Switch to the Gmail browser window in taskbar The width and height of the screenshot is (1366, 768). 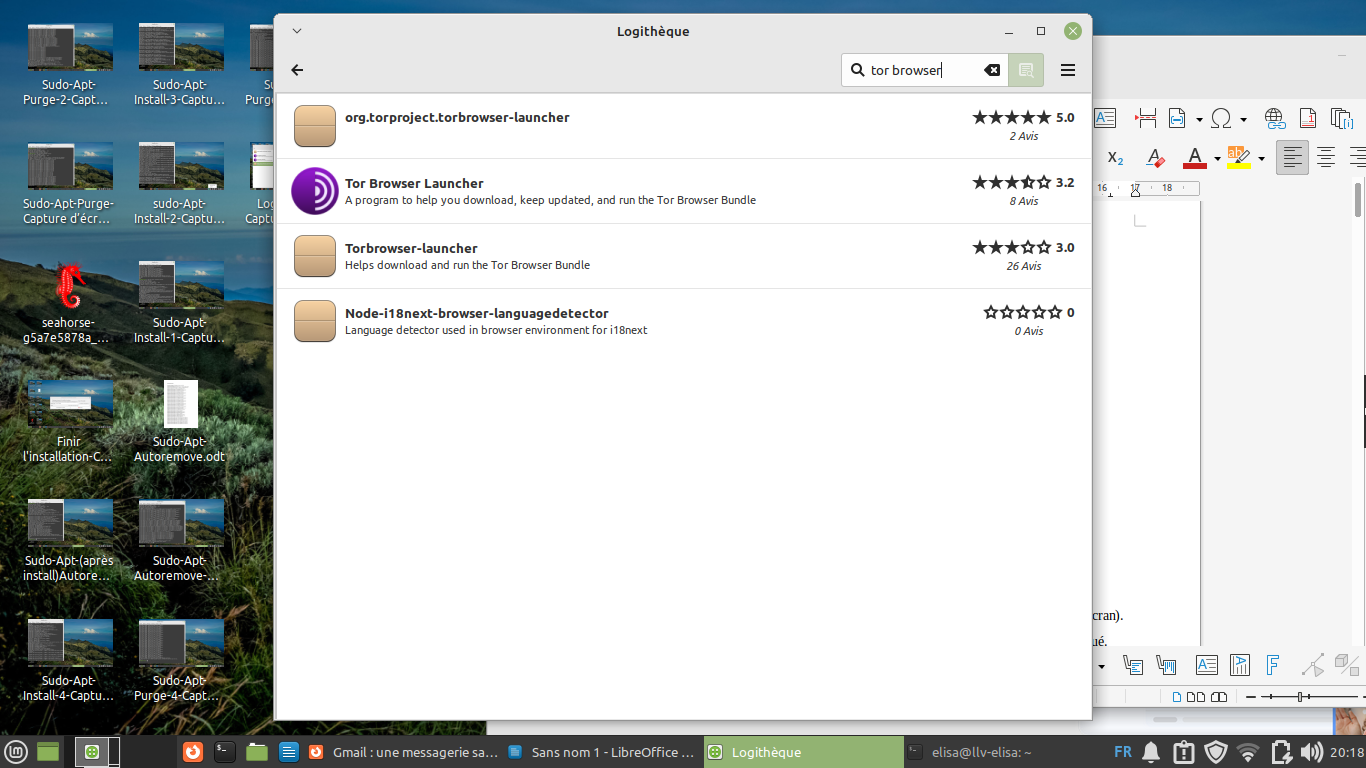pos(402,752)
